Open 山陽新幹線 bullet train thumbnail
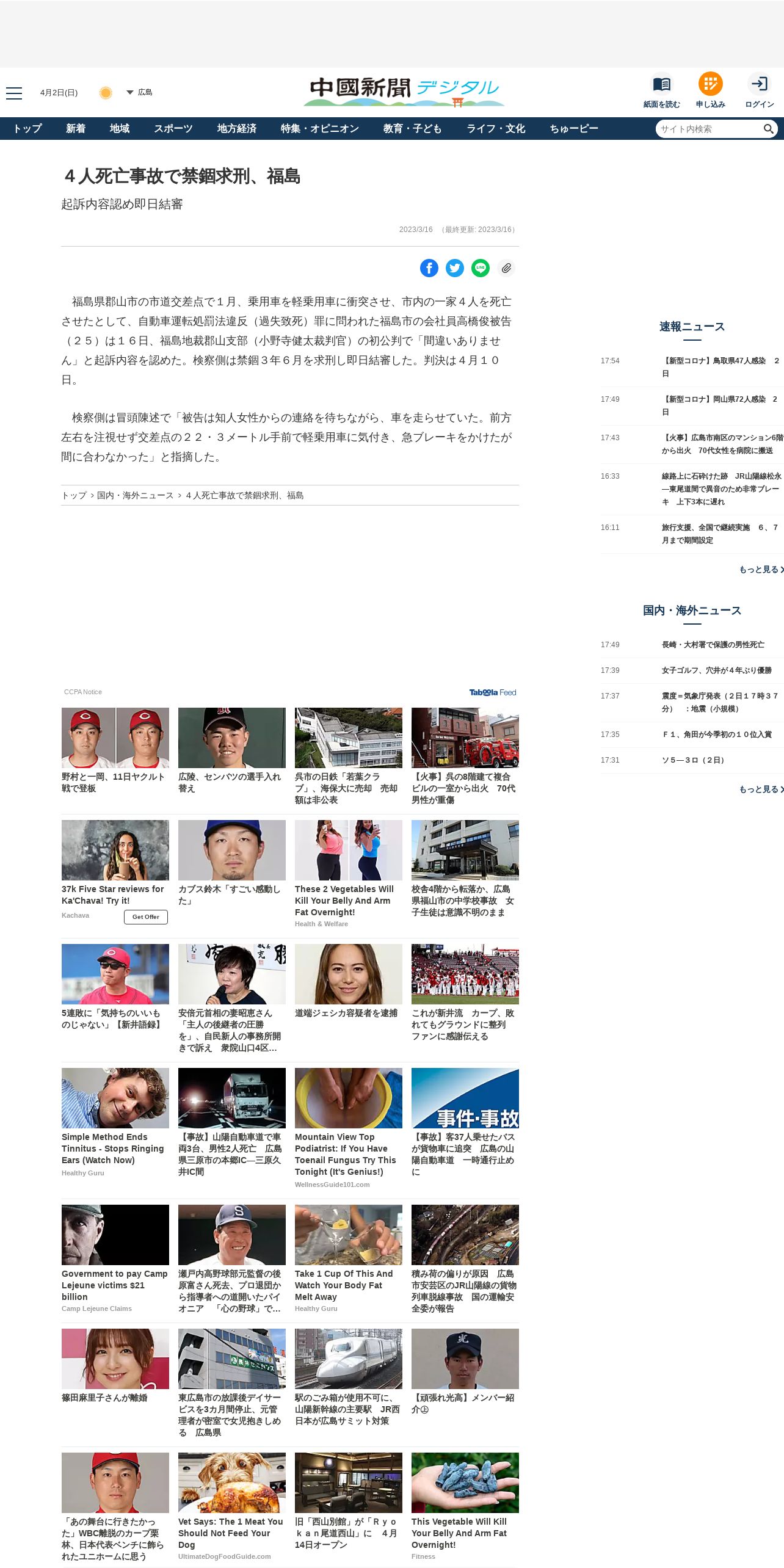Screen dimensions: 784x1568 click(x=349, y=1359)
